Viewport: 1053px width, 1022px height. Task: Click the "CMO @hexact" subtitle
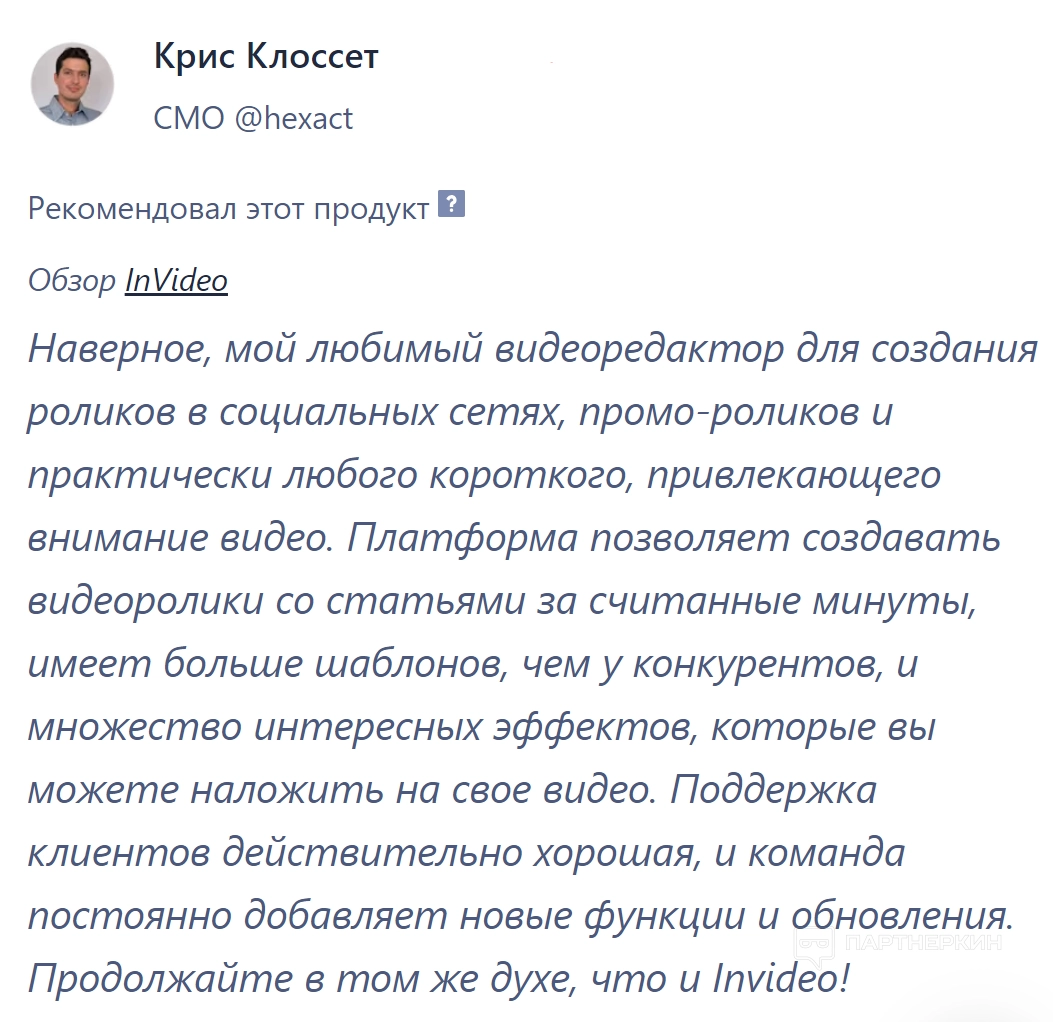[x=253, y=119]
